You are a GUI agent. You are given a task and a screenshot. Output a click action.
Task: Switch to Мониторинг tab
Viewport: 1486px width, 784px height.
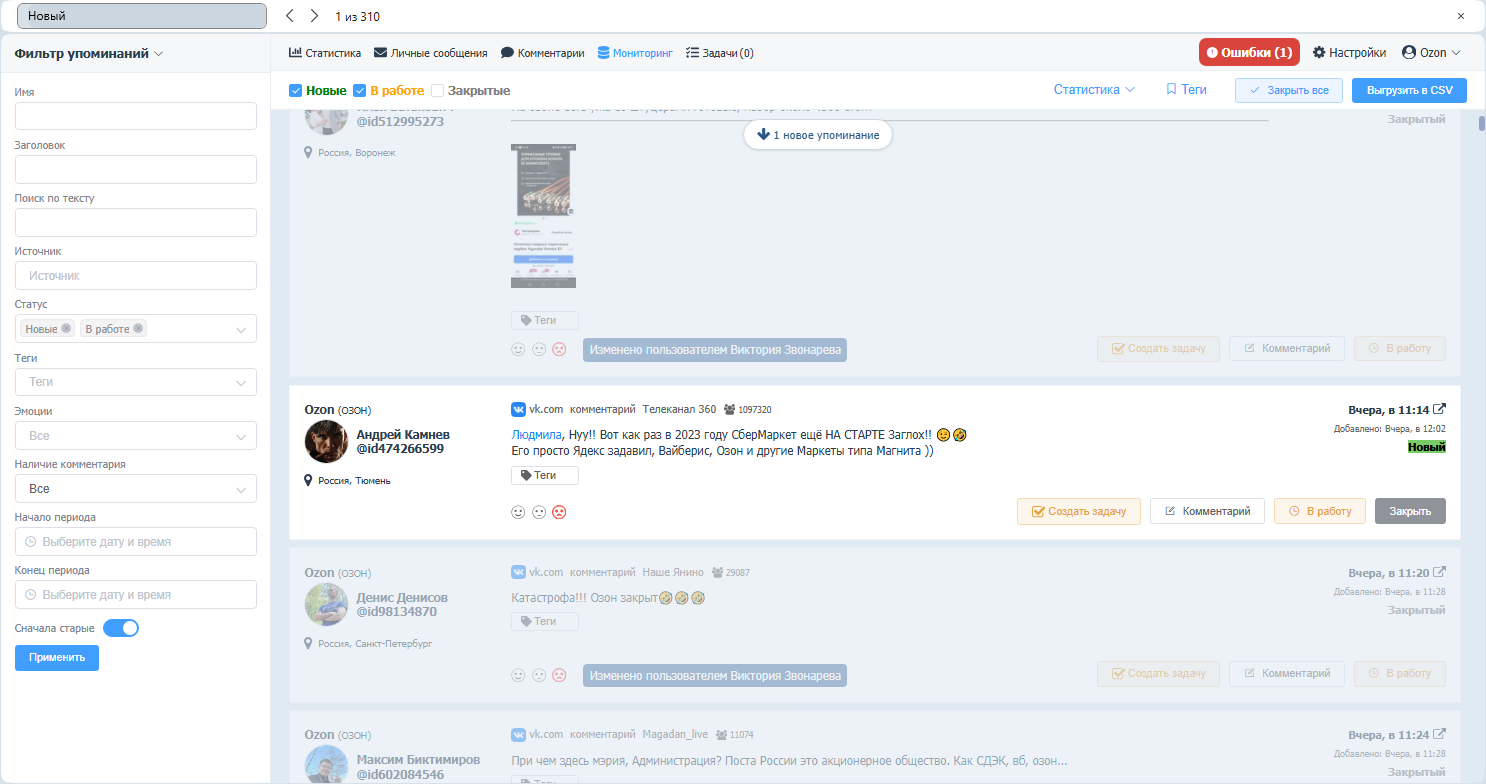tap(635, 53)
